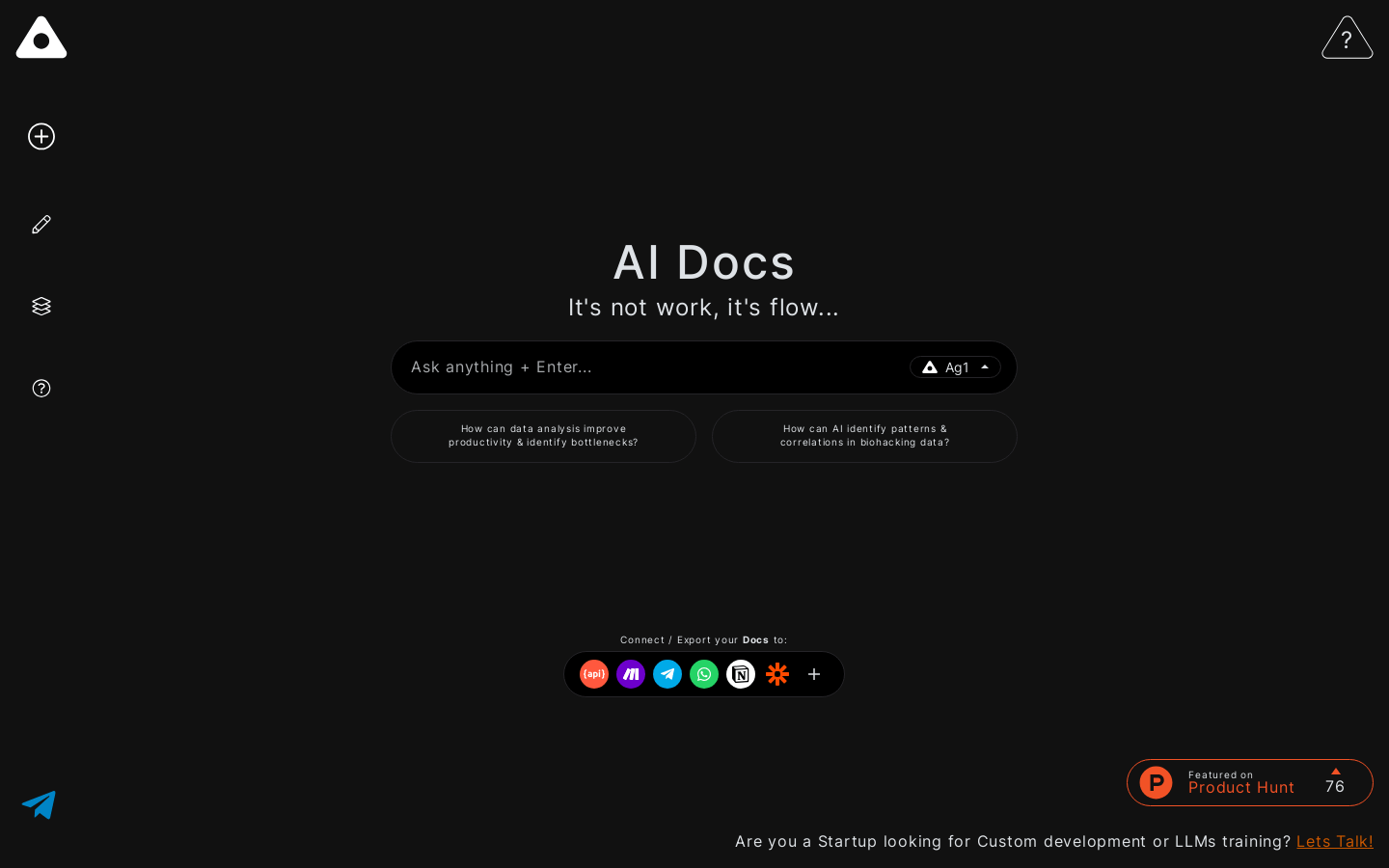Screen dimensions: 1389x868
Task: Click the app logo at top left
Action: tap(41, 37)
